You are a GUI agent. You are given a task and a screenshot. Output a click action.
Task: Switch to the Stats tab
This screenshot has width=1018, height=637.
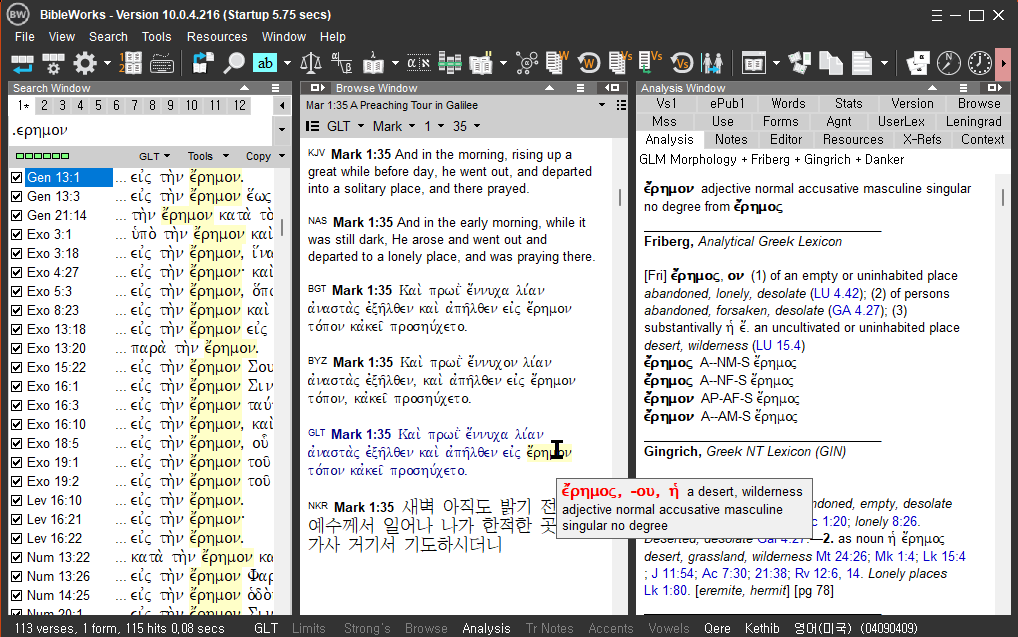click(x=849, y=103)
